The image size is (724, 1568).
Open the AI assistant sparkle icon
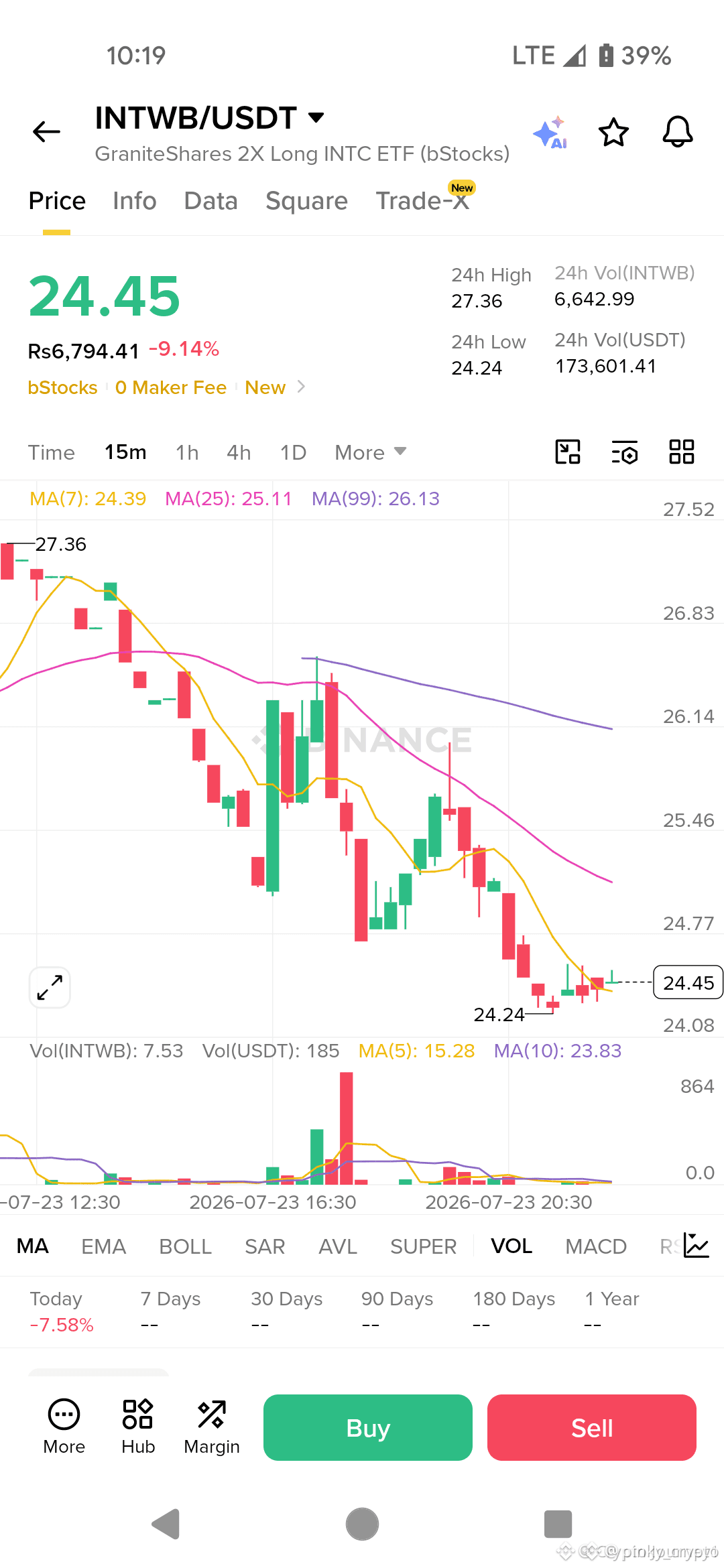[x=550, y=132]
